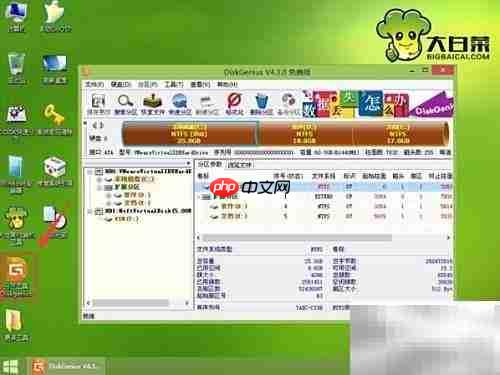Switch to the 浏览文件 tab

(240, 165)
